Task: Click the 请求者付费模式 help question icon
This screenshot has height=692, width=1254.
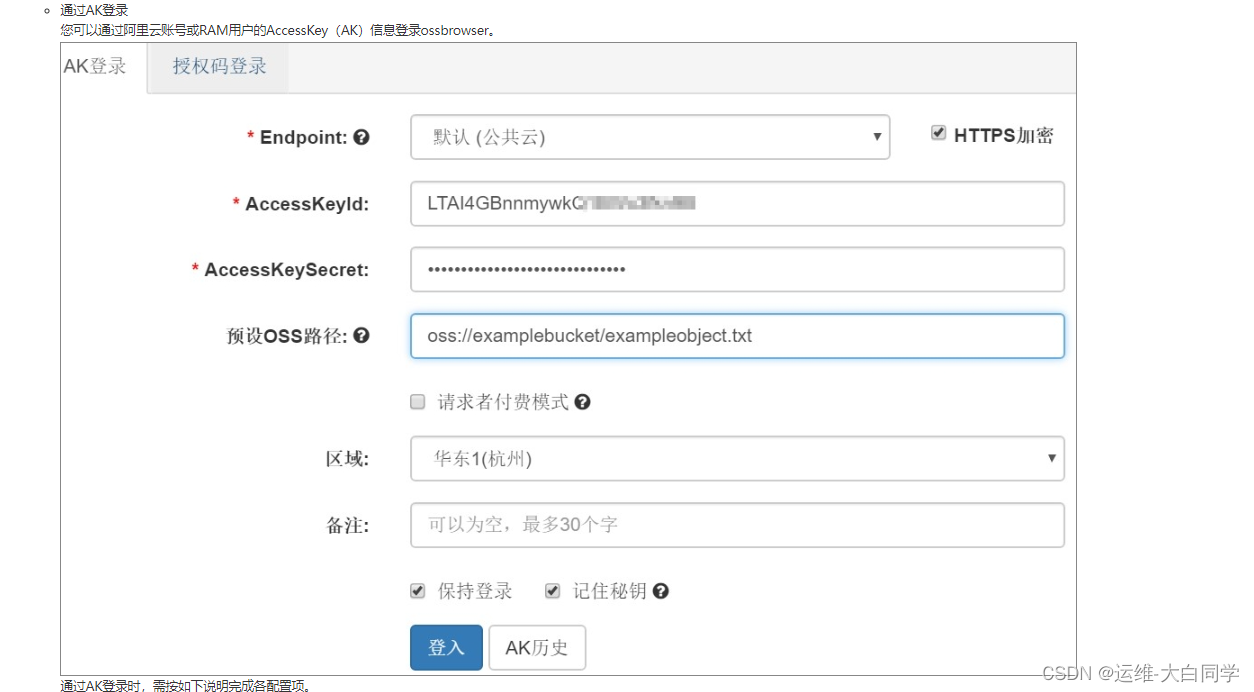Action: (x=582, y=402)
